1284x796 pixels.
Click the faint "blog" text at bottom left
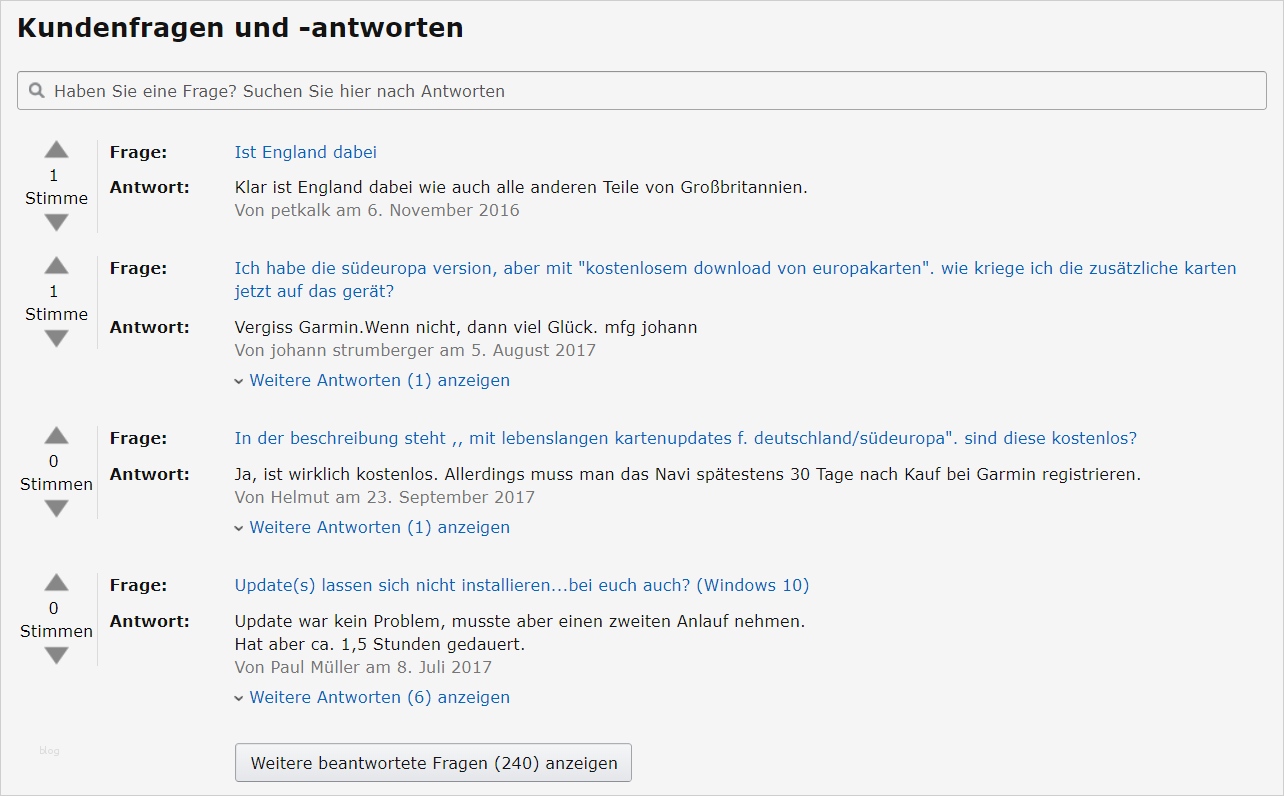(x=49, y=750)
